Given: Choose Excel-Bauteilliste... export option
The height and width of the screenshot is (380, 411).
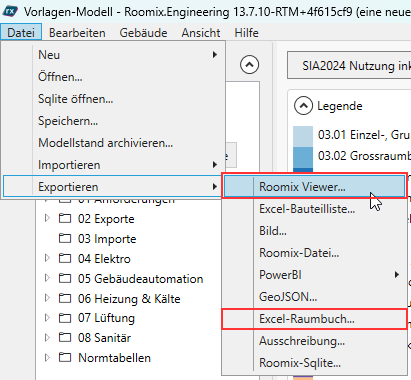Looking at the screenshot, I should (315, 209).
